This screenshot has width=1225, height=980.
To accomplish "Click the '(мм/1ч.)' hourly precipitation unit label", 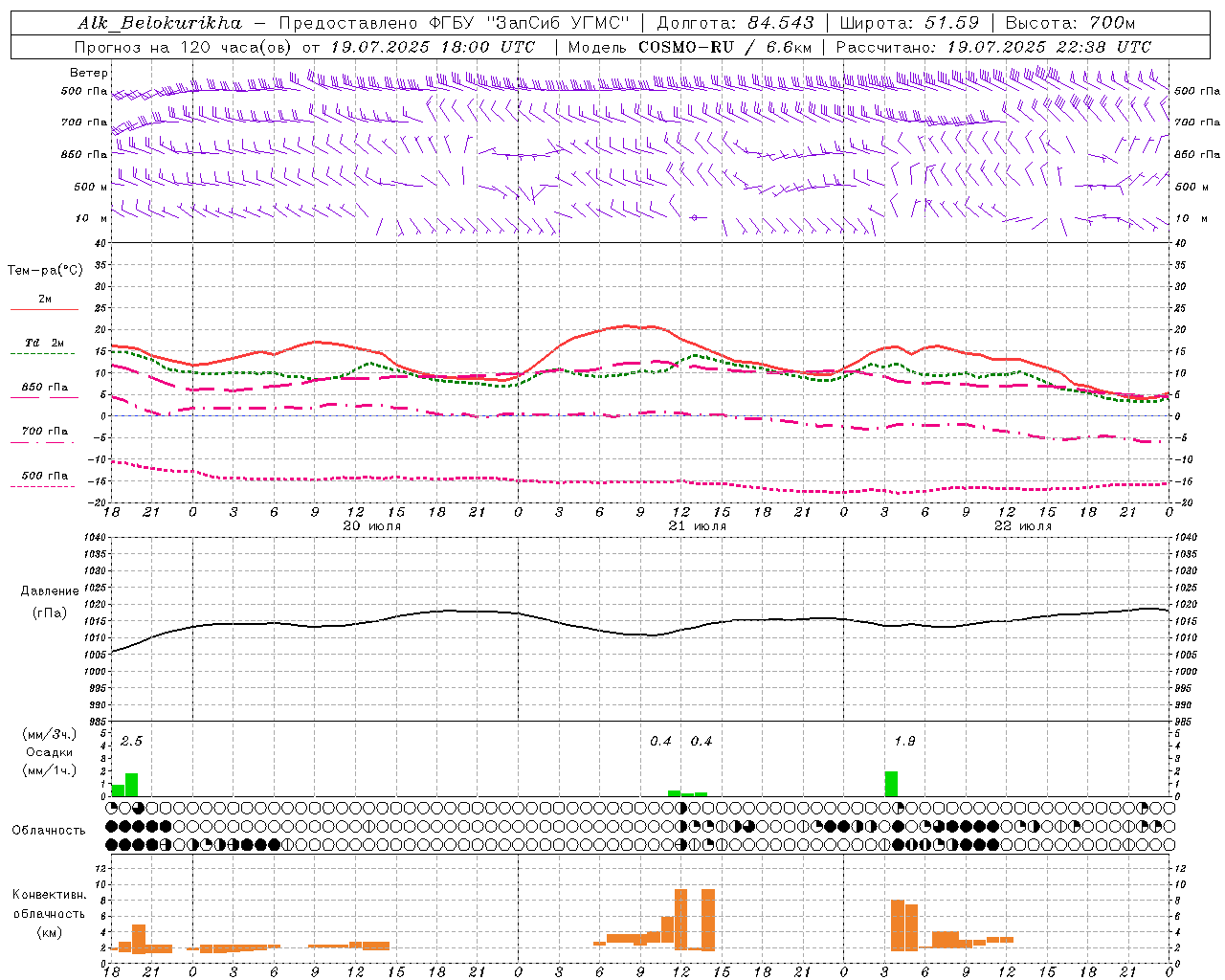I will (49, 770).
